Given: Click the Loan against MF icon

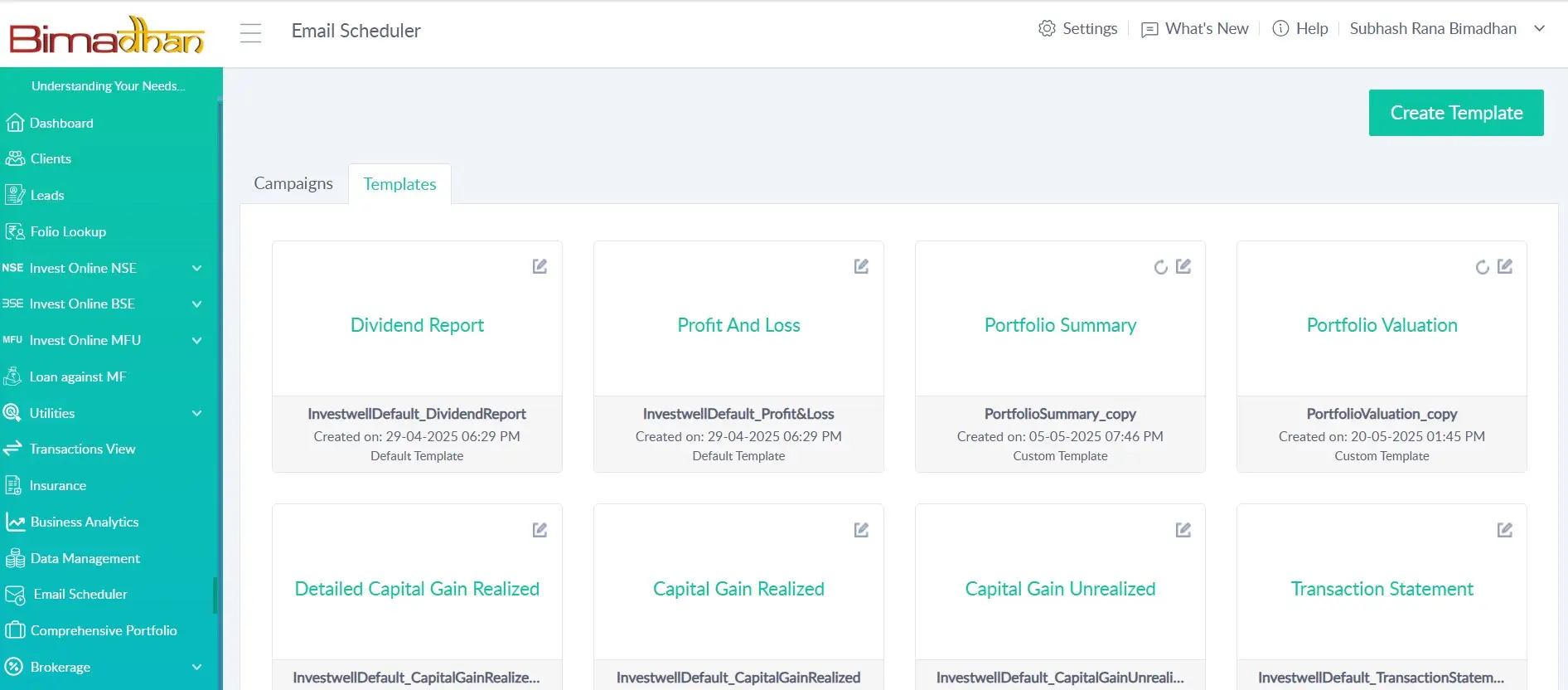Looking at the screenshot, I should click(13, 377).
